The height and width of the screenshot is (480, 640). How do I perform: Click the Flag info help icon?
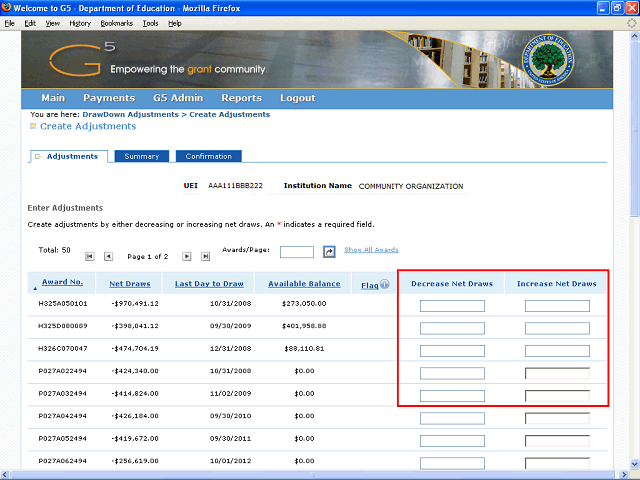coord(384,284)
